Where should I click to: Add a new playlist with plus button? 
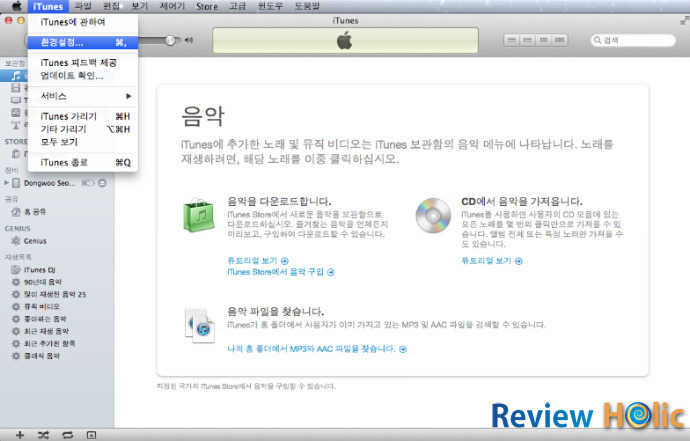(20, 435)
